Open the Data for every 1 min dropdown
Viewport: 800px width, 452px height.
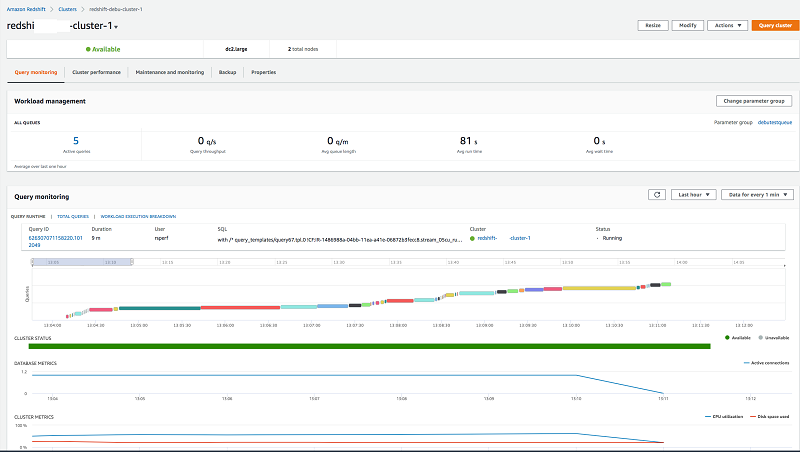pos(757,194)
